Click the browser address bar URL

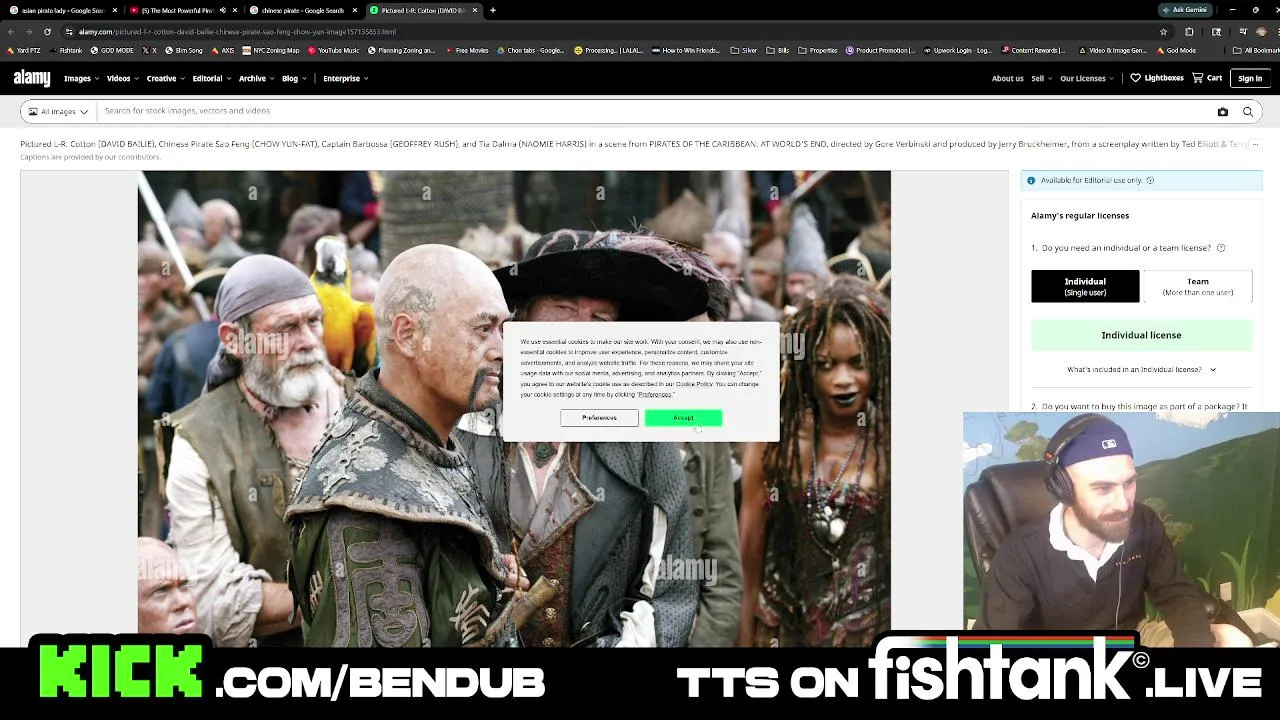coord(237,32)
